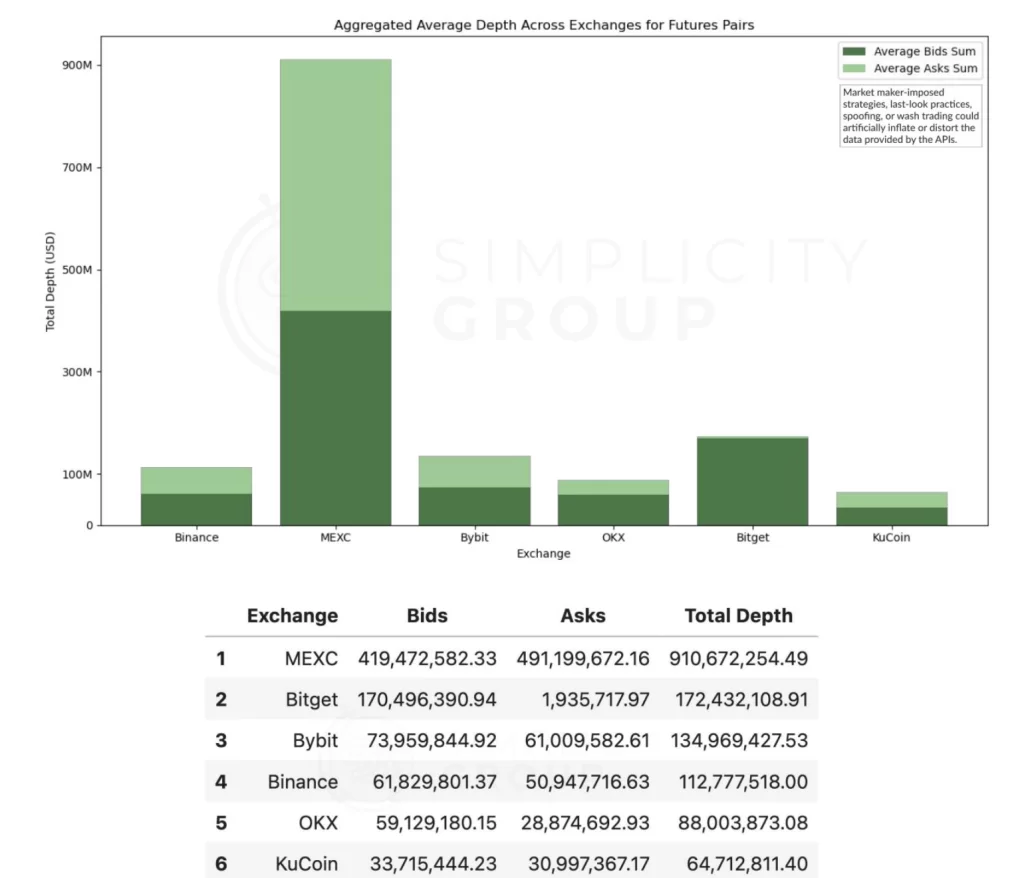This screenshot has width=1024, height=878.
Task: Click the Binance asks value 50,947,716.63
Action: (587, 782)
